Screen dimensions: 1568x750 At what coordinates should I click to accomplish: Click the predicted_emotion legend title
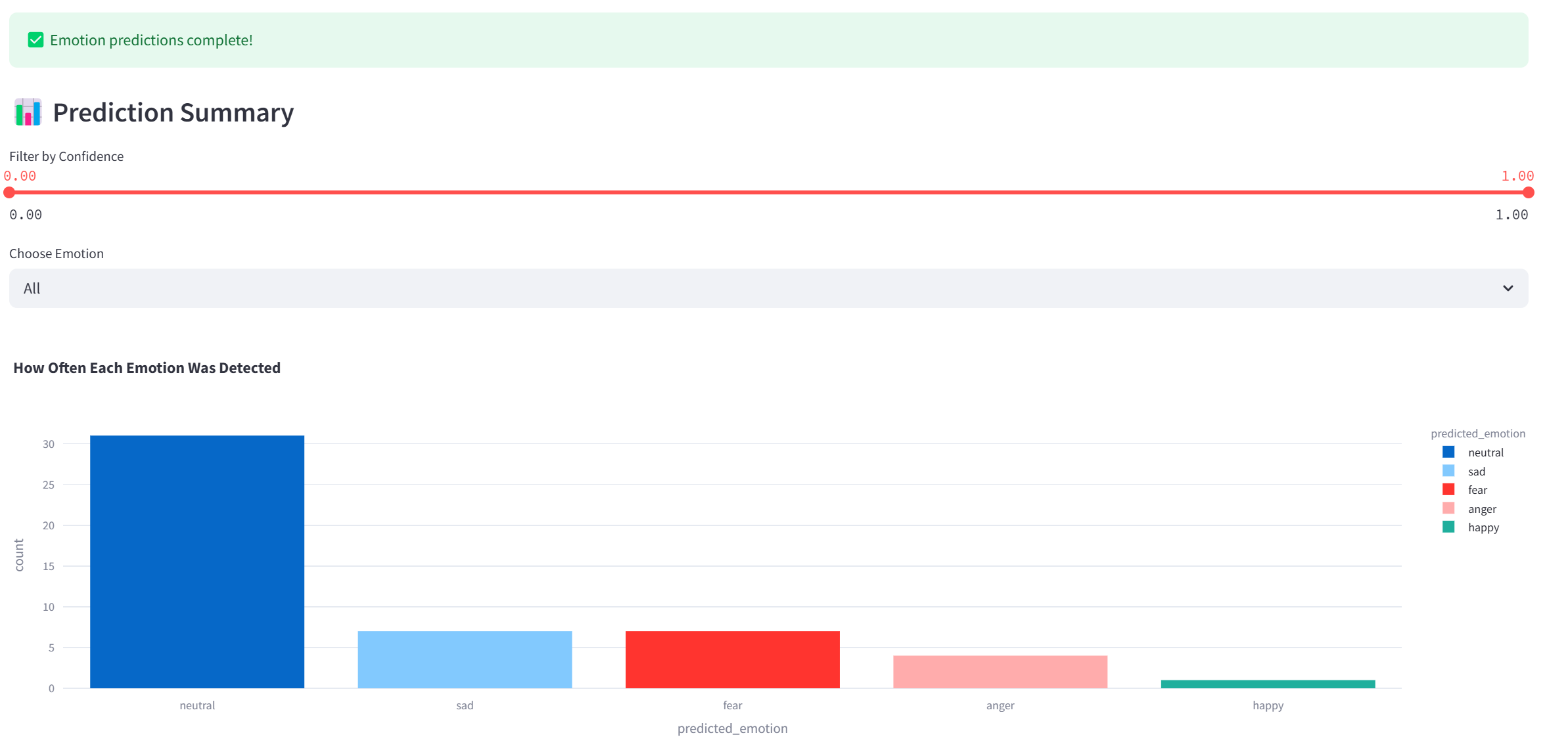click(1477, 433)
